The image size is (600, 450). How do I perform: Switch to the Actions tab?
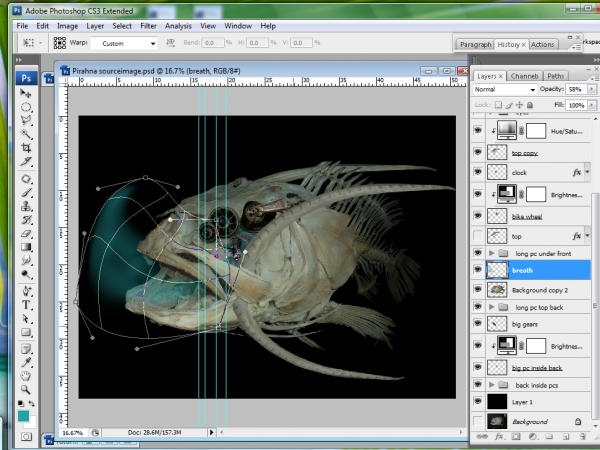tap(542, 44)
